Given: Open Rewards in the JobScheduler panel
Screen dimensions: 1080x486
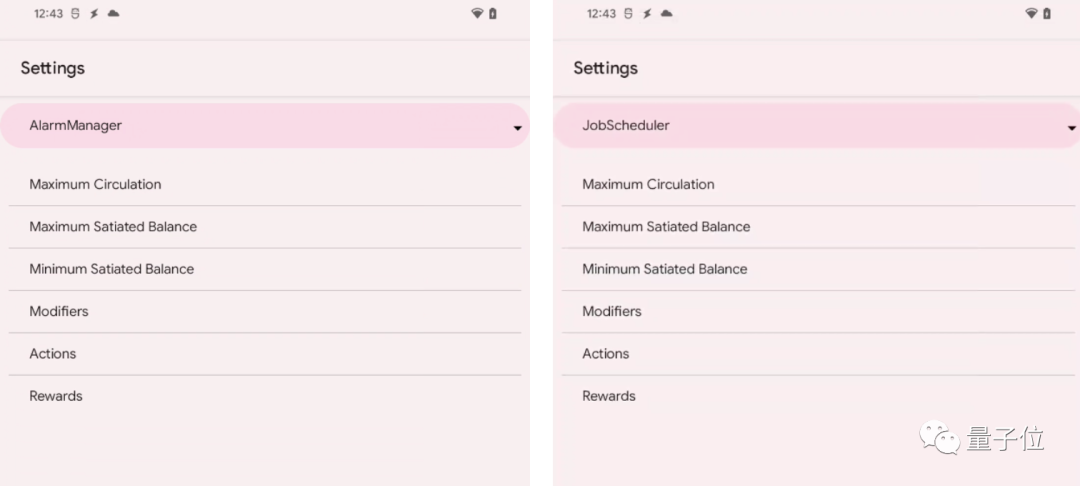Looking at the screenshot, I should (609, 396).
